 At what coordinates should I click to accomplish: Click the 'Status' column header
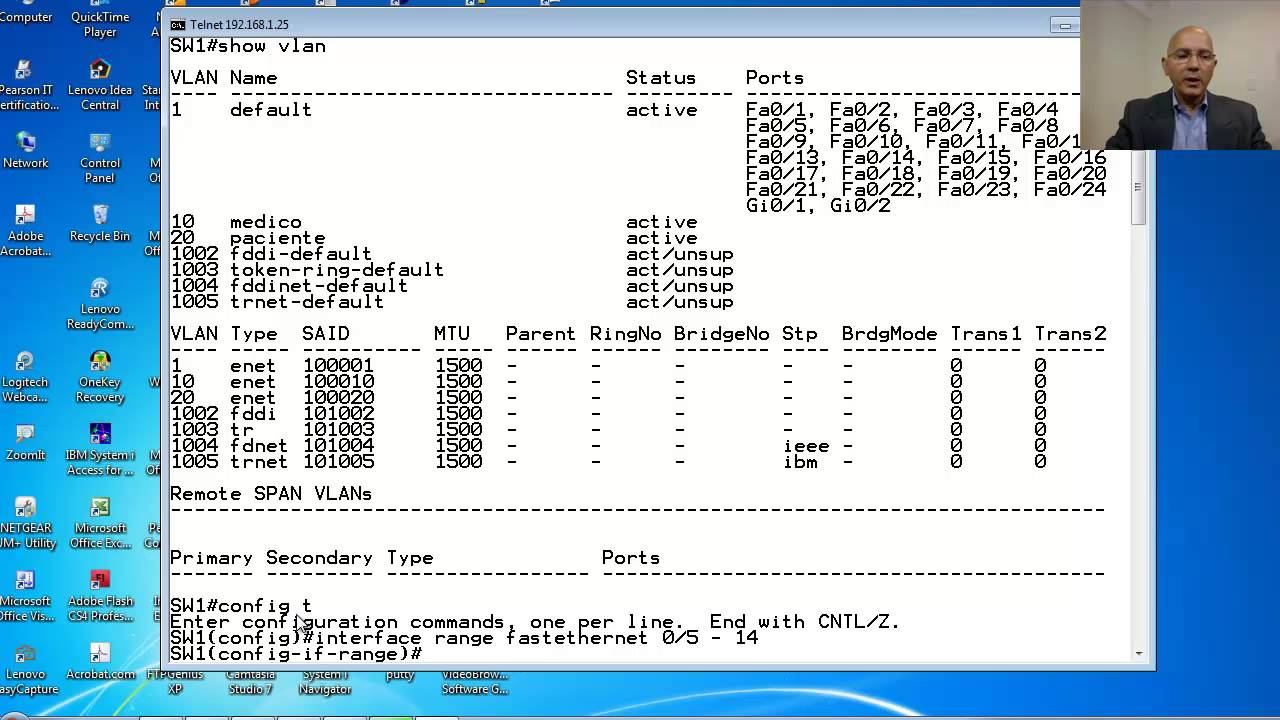click(661, 78)
